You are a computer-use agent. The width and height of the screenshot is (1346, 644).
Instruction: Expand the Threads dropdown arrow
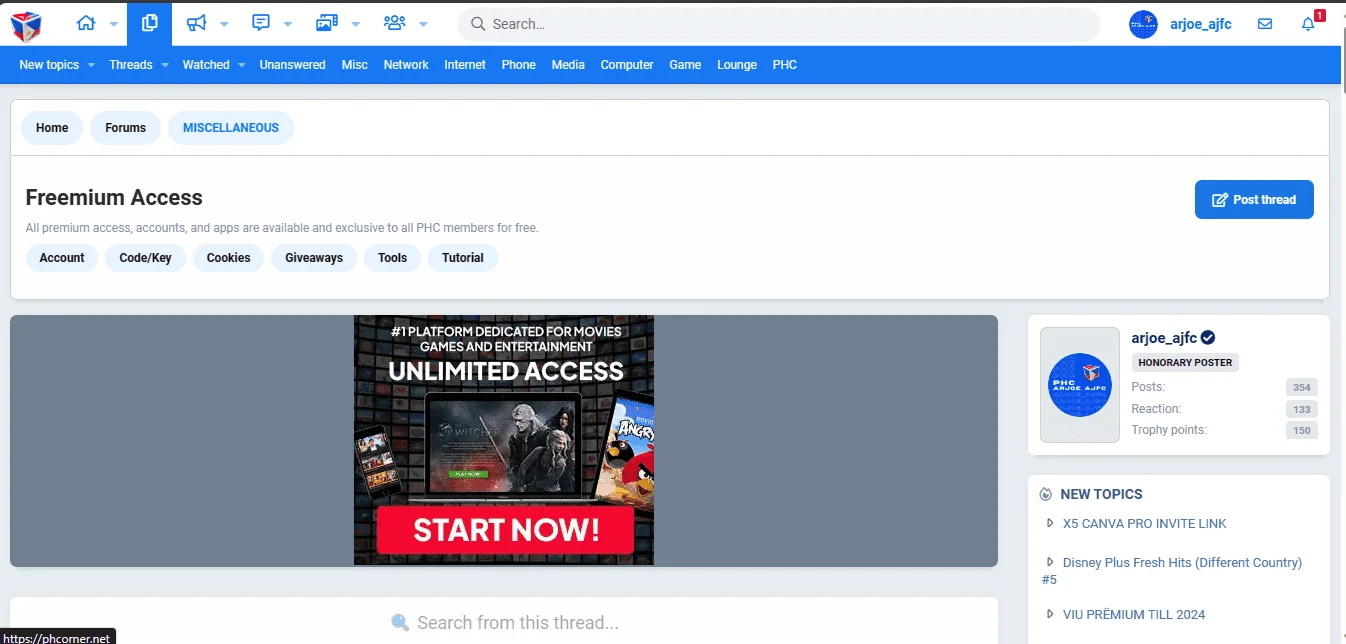[x=164, y=65]
